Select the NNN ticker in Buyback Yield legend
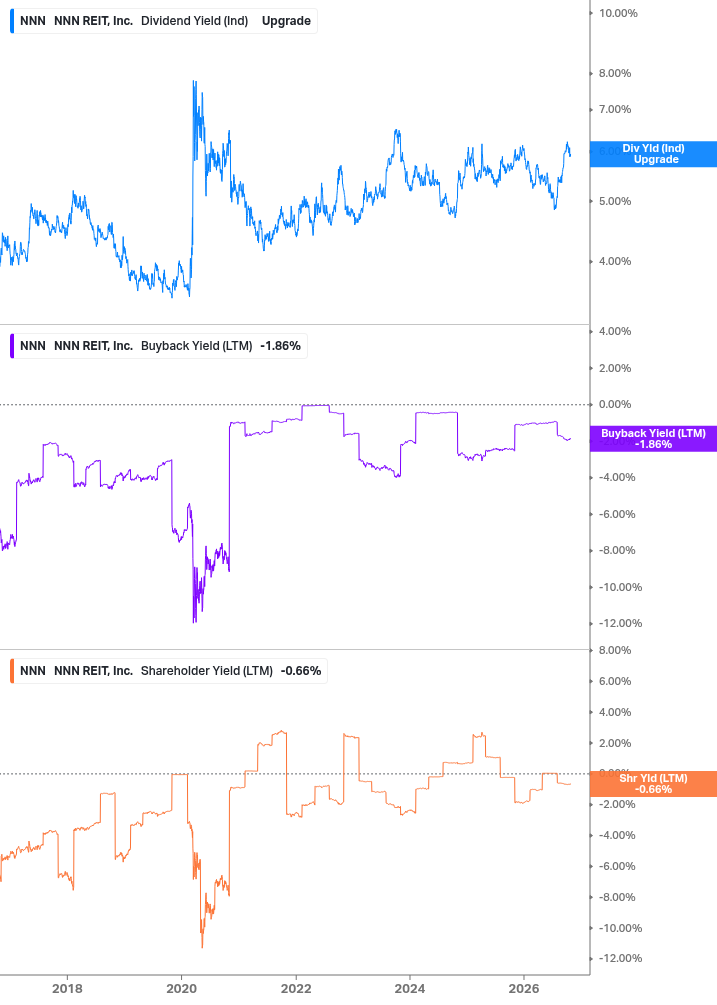Screen dimensions: 717x1005 (33, 345)
